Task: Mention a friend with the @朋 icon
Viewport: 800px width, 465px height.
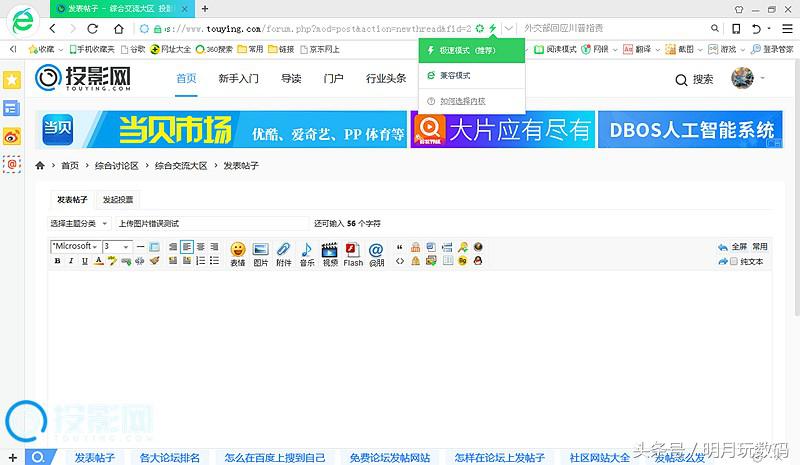Action: click(x=377, y=254)
